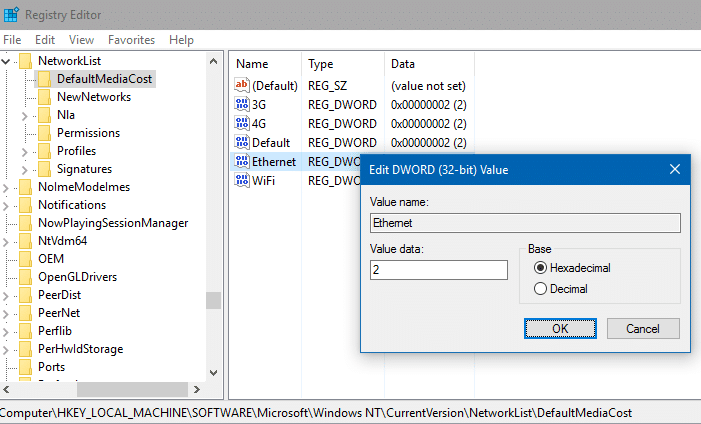The image size is (701, 424).
Task: Click the Permissions folder icon
Action: point(44,133)
